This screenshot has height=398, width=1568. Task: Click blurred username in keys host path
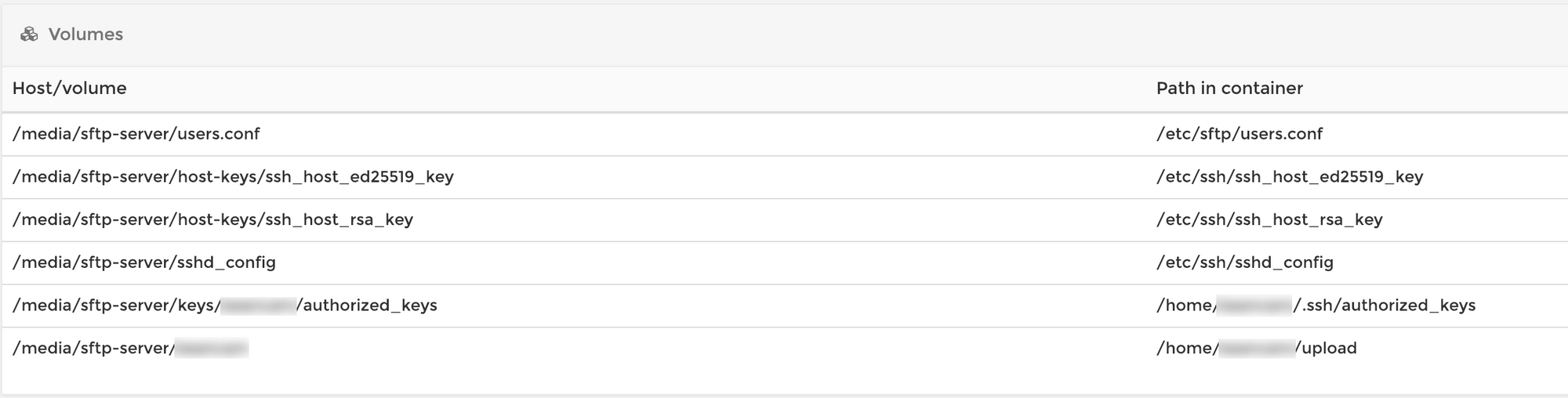pos(258,306)
